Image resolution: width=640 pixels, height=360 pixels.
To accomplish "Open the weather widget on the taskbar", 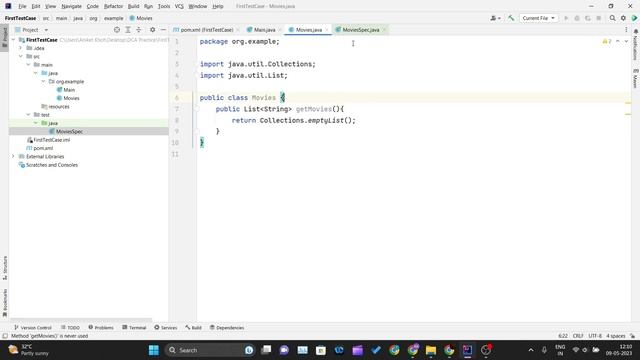I will 29,350.
